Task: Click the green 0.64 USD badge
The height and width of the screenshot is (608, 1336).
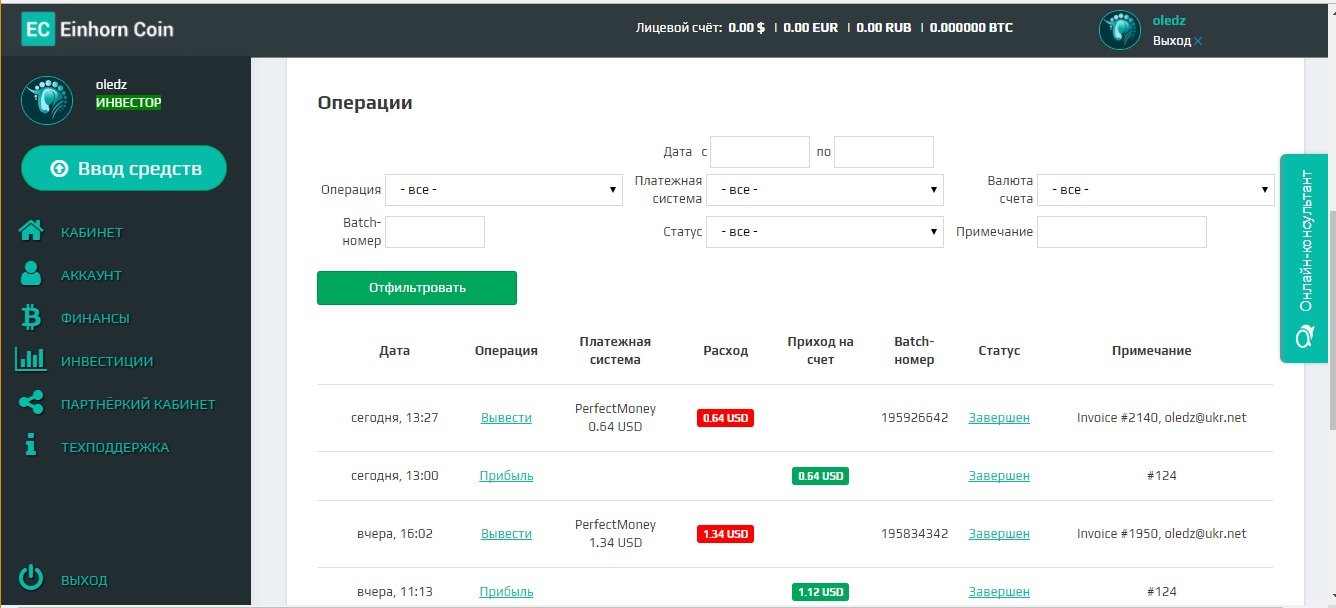Action: click(820, 476)
